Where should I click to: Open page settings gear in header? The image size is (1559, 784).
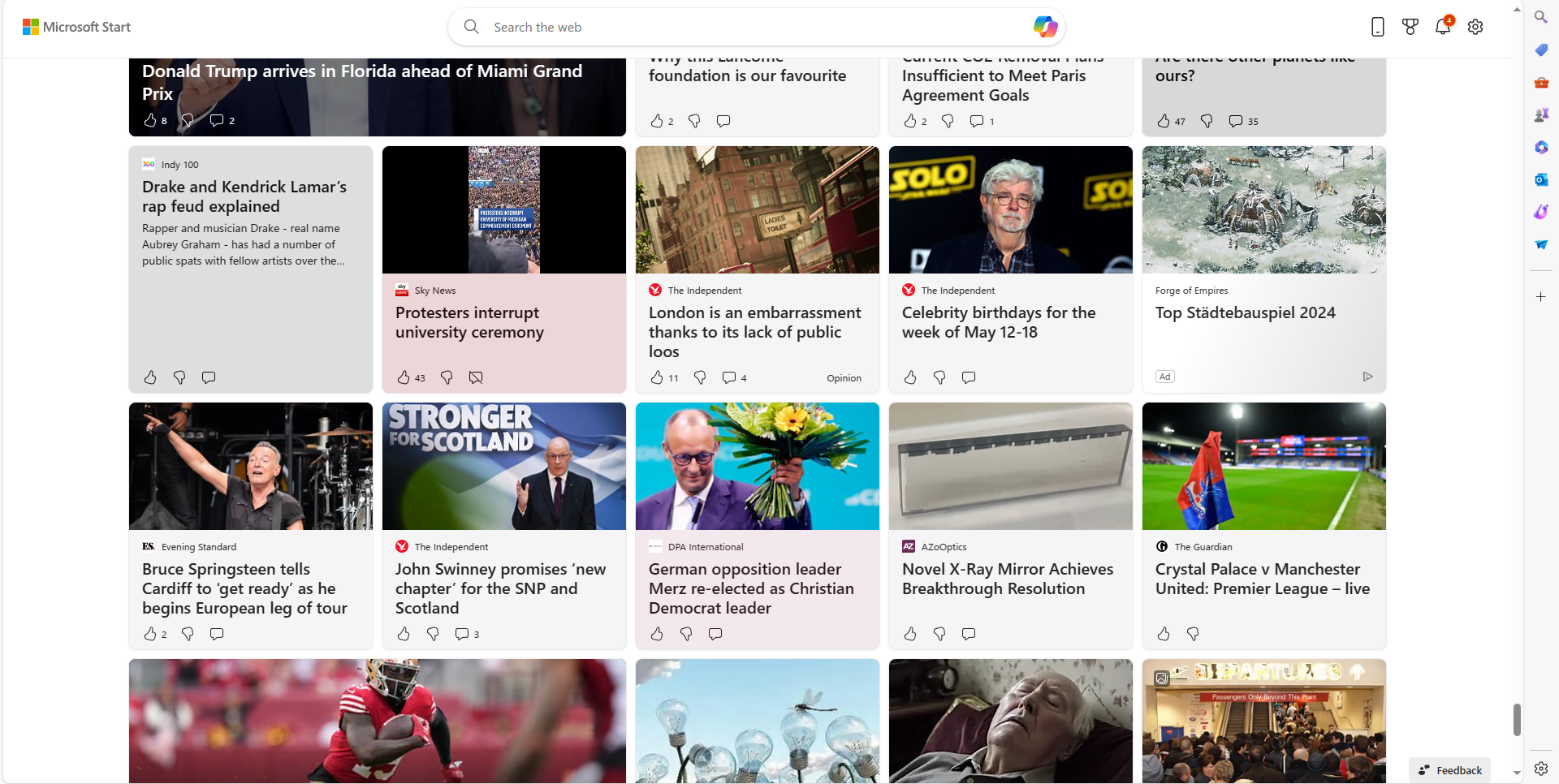(x=1475, y=27)
